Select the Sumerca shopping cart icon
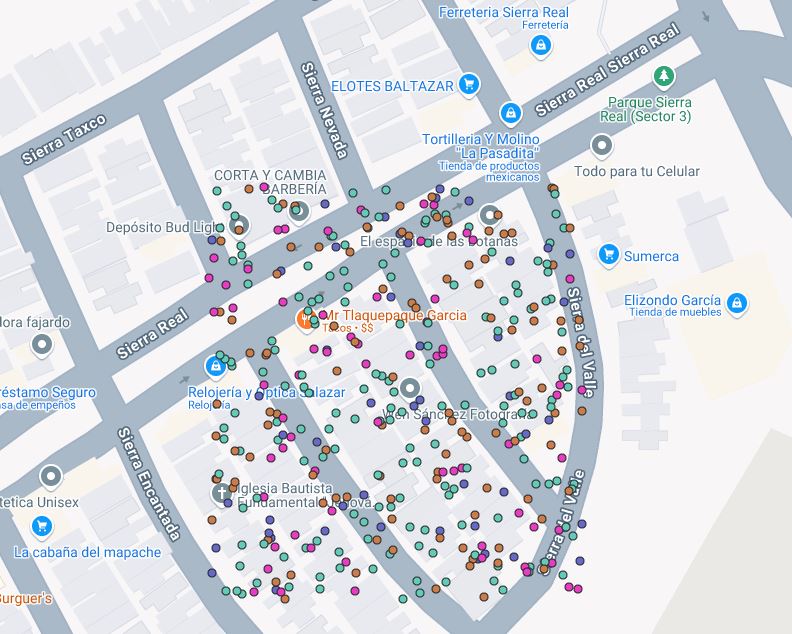792x634 pixels. [607, 255]
